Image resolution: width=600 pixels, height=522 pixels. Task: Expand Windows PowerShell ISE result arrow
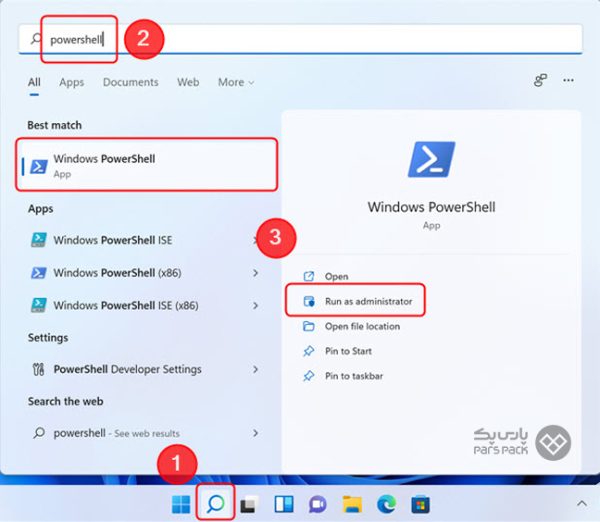[256, 240]
